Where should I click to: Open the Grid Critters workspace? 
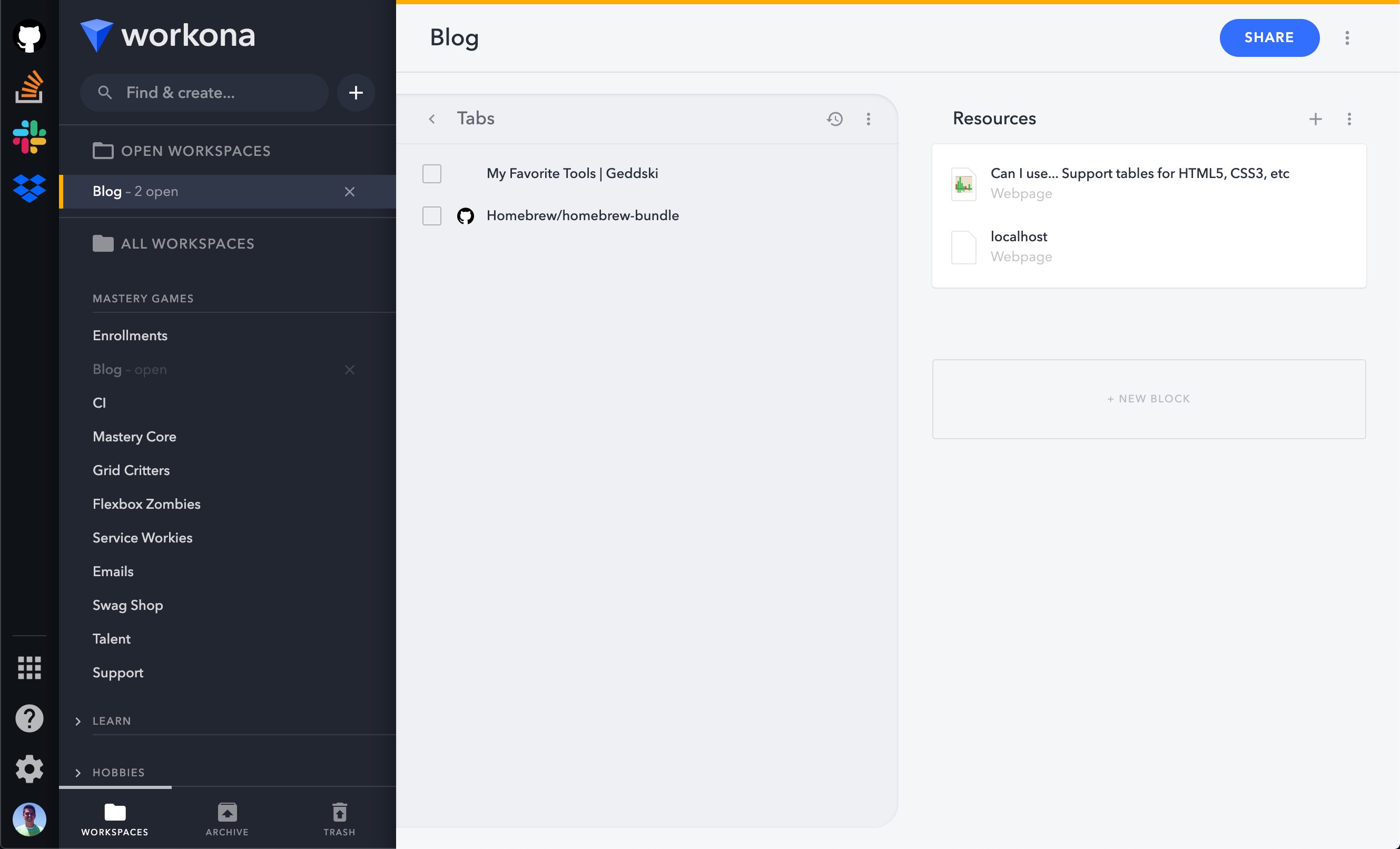131,470
